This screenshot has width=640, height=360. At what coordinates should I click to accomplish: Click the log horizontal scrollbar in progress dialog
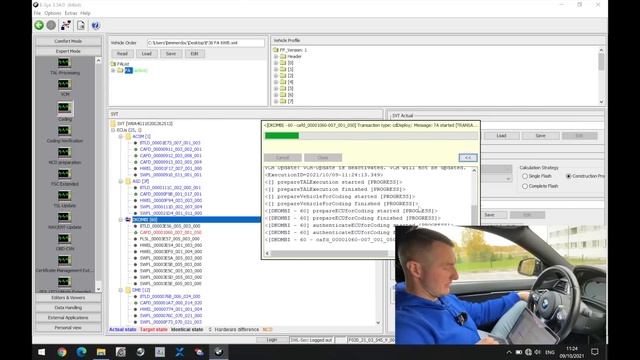click(330, 253)
